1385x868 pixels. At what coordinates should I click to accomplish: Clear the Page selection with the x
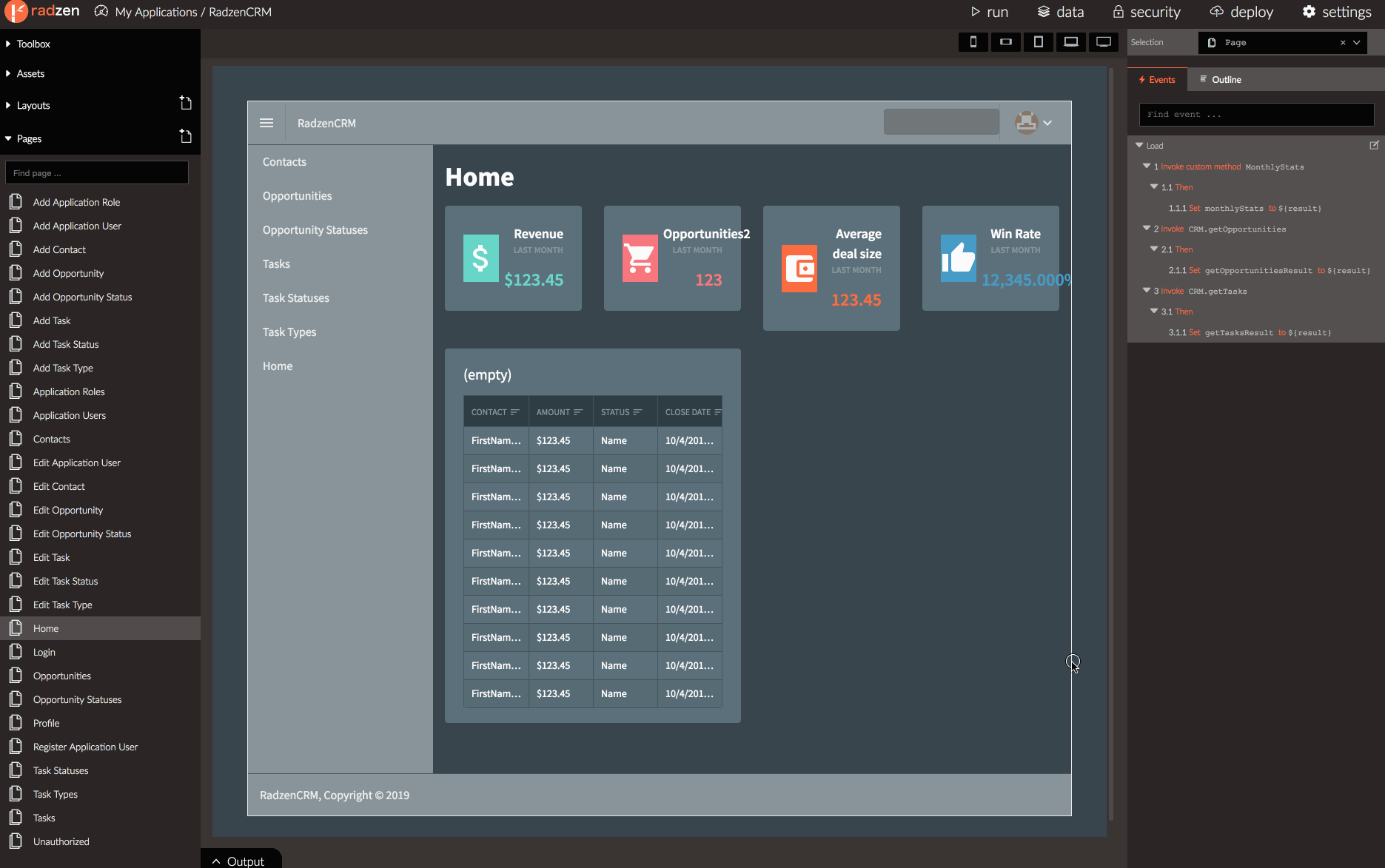(x=1342, y=43)
